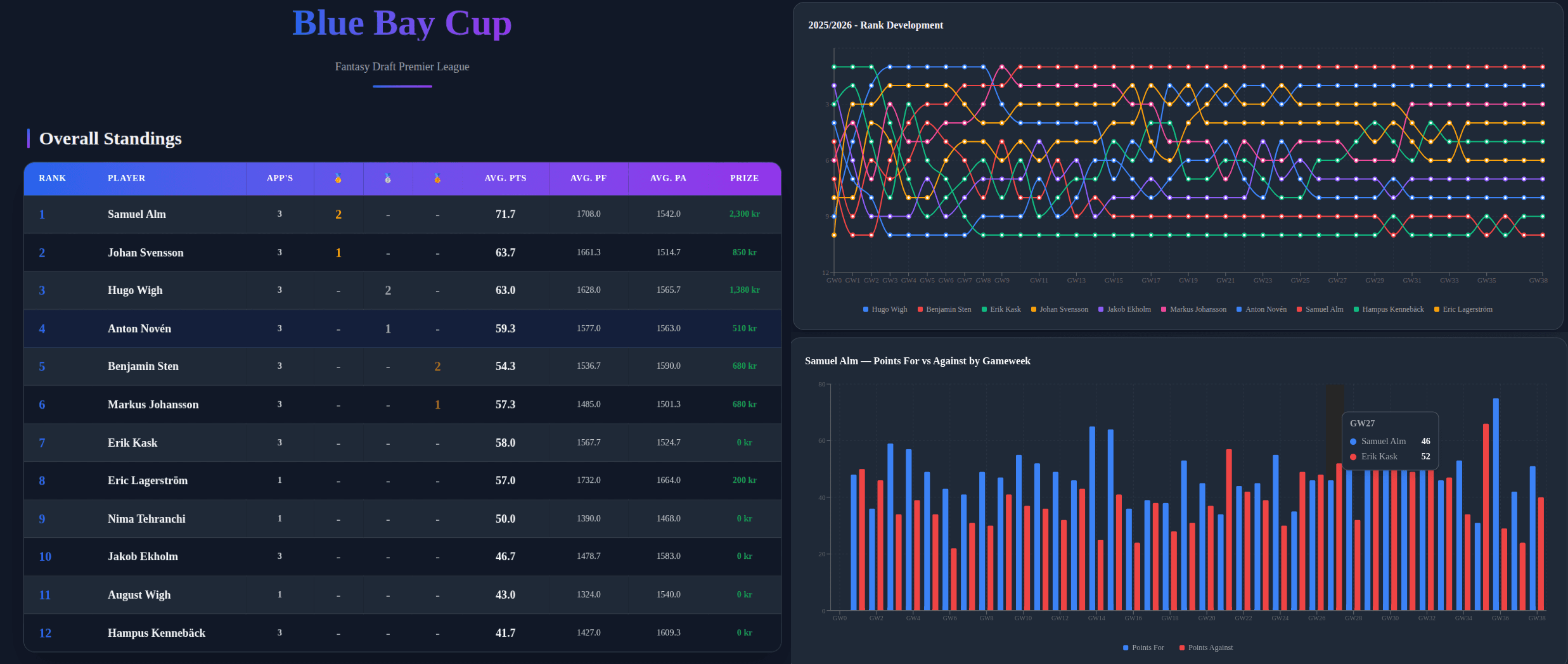Hide Erik Kask line via rank legend

pyautogui.click(x=1001, y=309)
